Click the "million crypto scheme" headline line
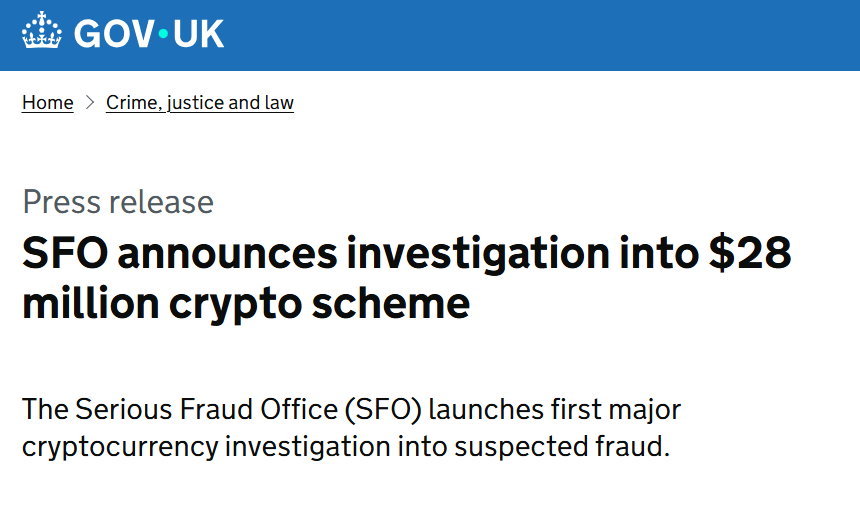The image size is (860, 512). (x=246, y=303)
